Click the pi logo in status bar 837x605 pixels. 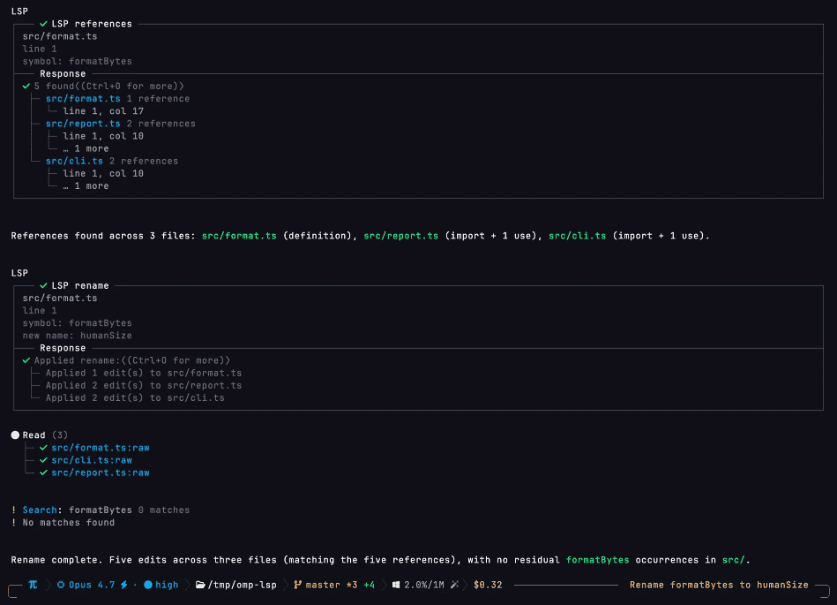pyautogui.click(x=33, y=585)
